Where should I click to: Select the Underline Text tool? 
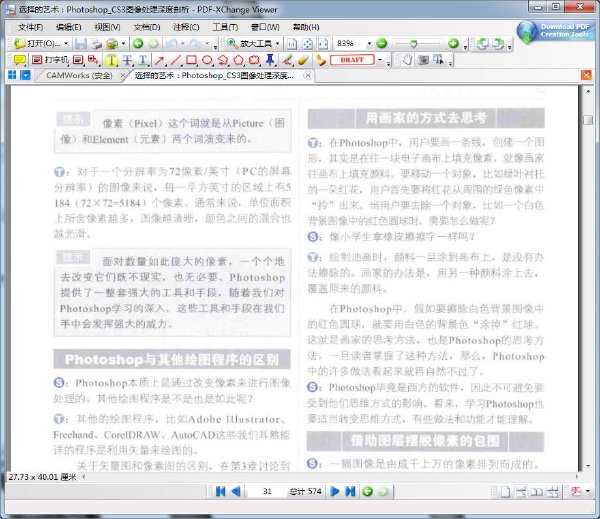pos(143,60)
